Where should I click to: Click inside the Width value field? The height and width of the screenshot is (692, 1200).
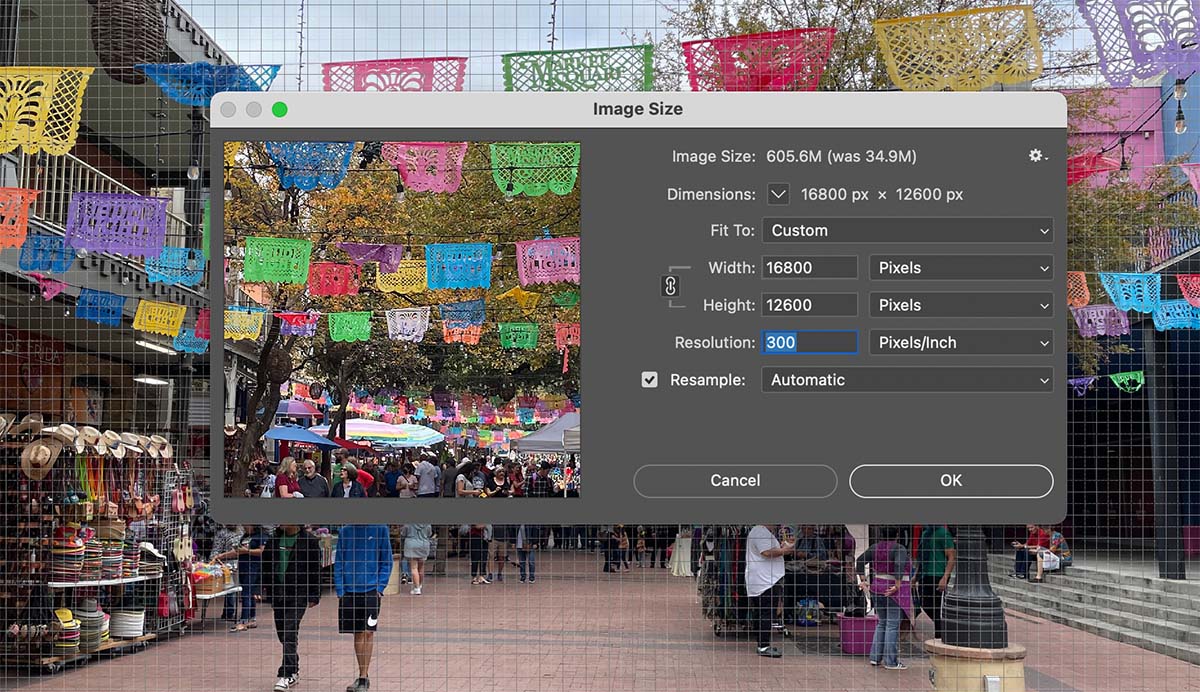[x=809, y=267]
